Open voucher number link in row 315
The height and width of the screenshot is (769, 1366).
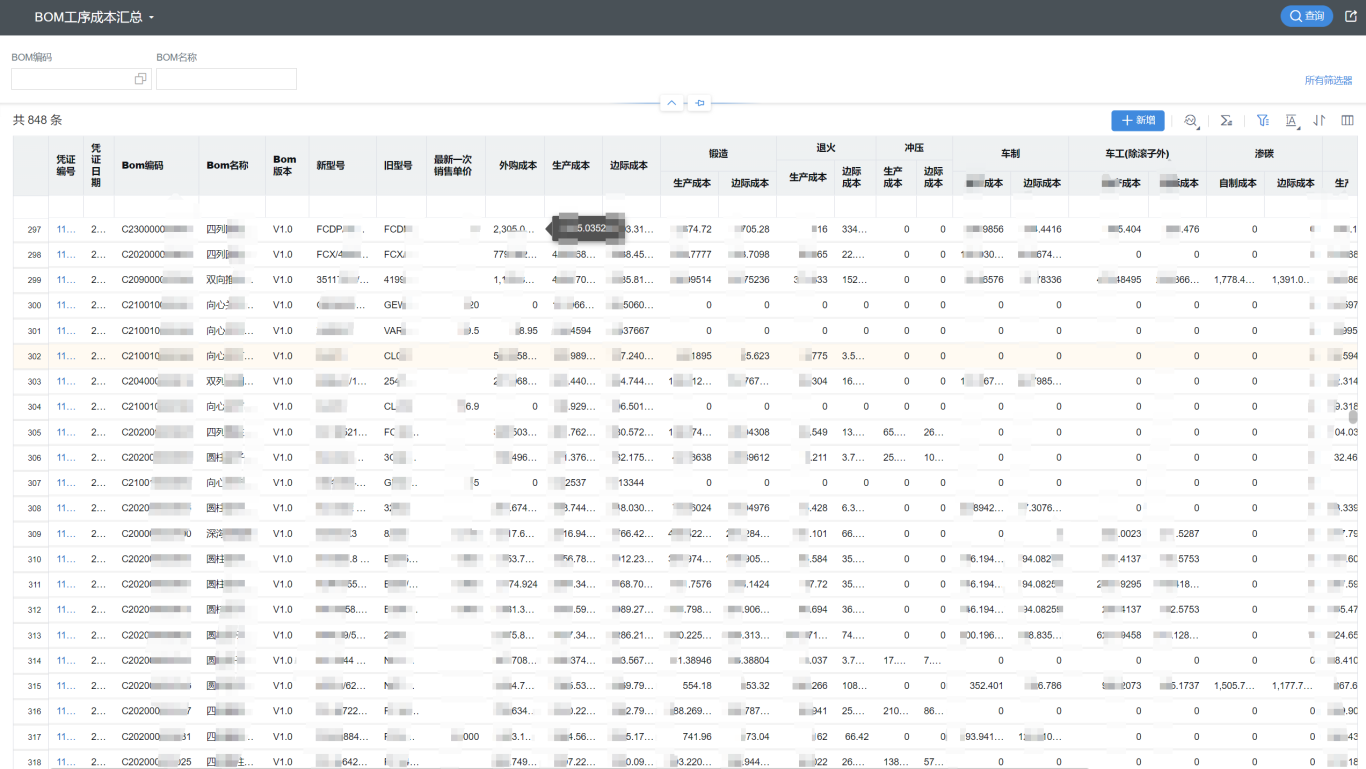coord(66,686)
